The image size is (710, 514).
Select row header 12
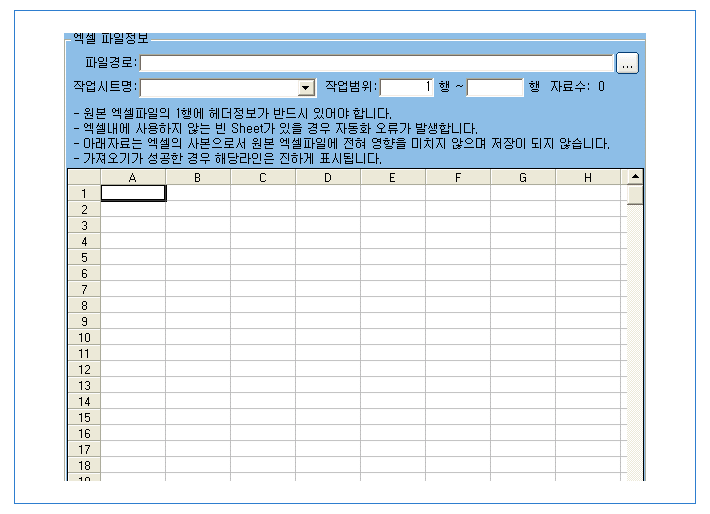click(84, 370)
